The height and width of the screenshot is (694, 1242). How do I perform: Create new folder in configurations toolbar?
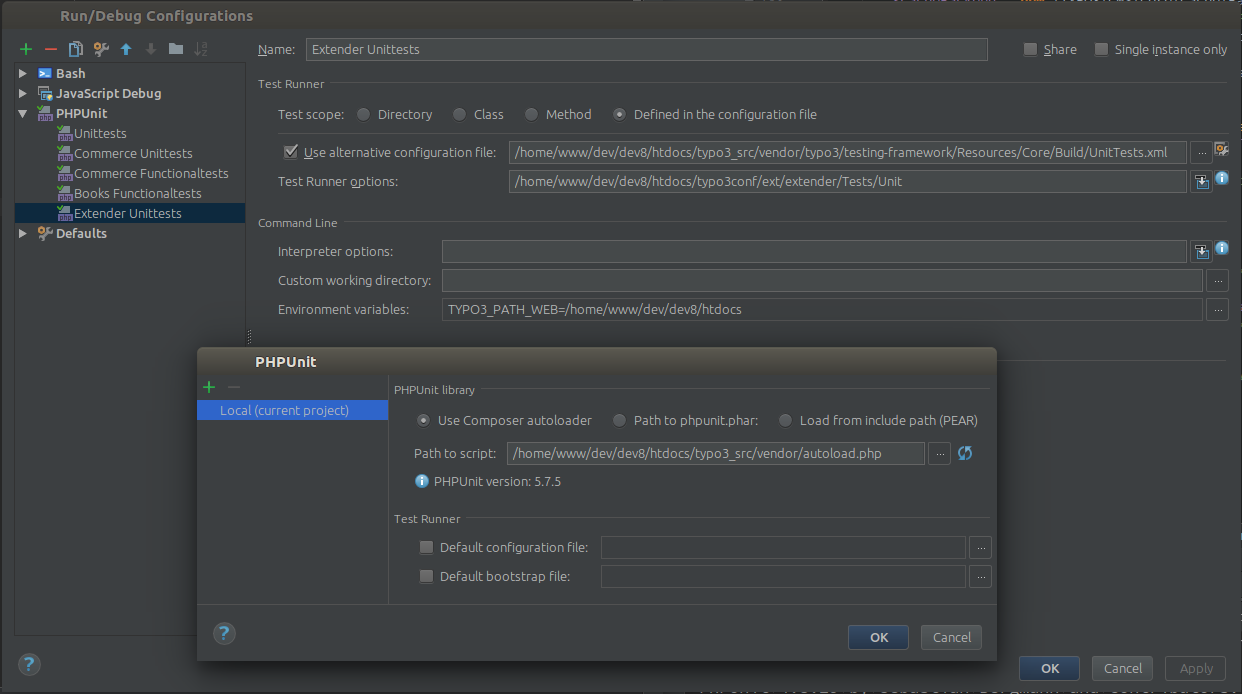[x=176, y=49]
